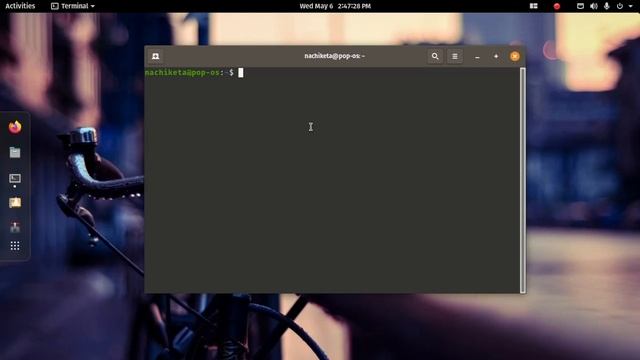Viewport: 640px width, 360px height.
Task: Open Files from the dock
Action: (x=15, y=152)
